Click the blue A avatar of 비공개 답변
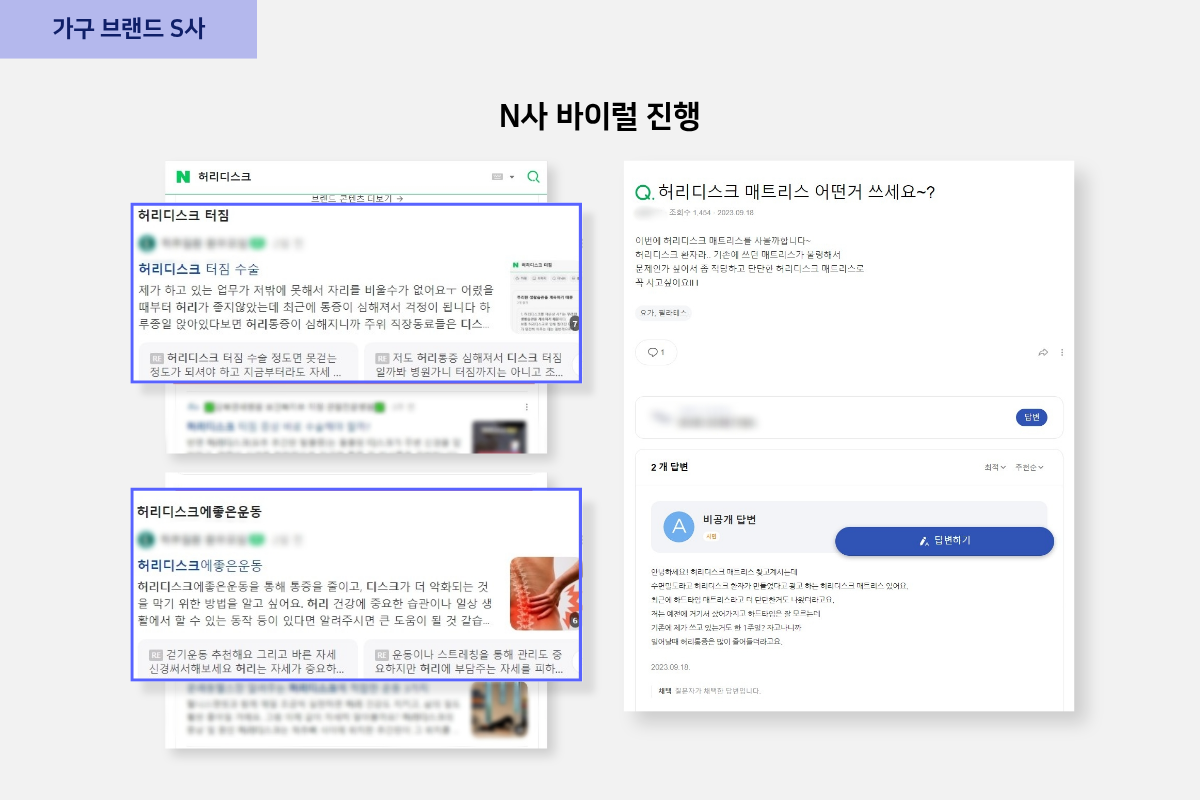 click(x=679, y=526)
